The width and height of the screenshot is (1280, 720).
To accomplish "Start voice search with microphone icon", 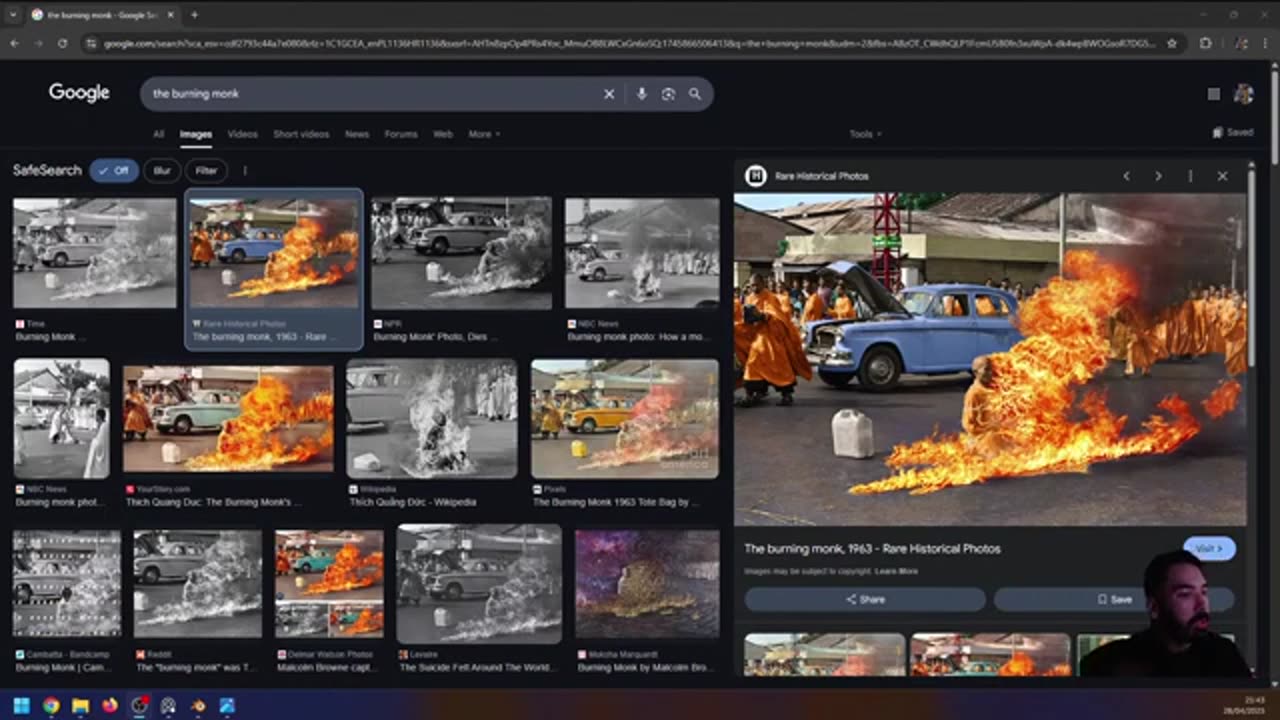I will [x=642, y=94].
